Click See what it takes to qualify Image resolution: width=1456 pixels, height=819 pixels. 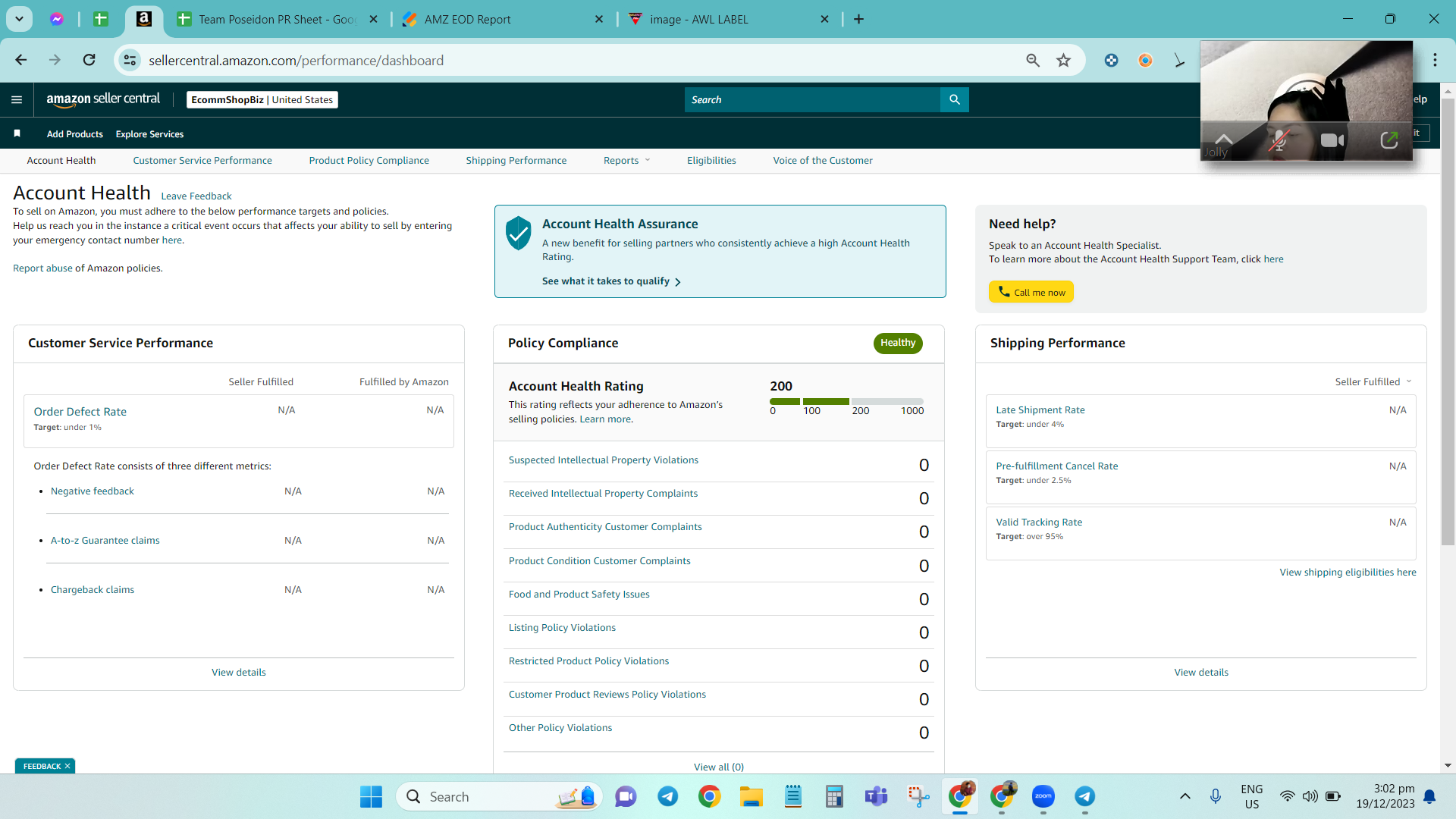[611, 281]
